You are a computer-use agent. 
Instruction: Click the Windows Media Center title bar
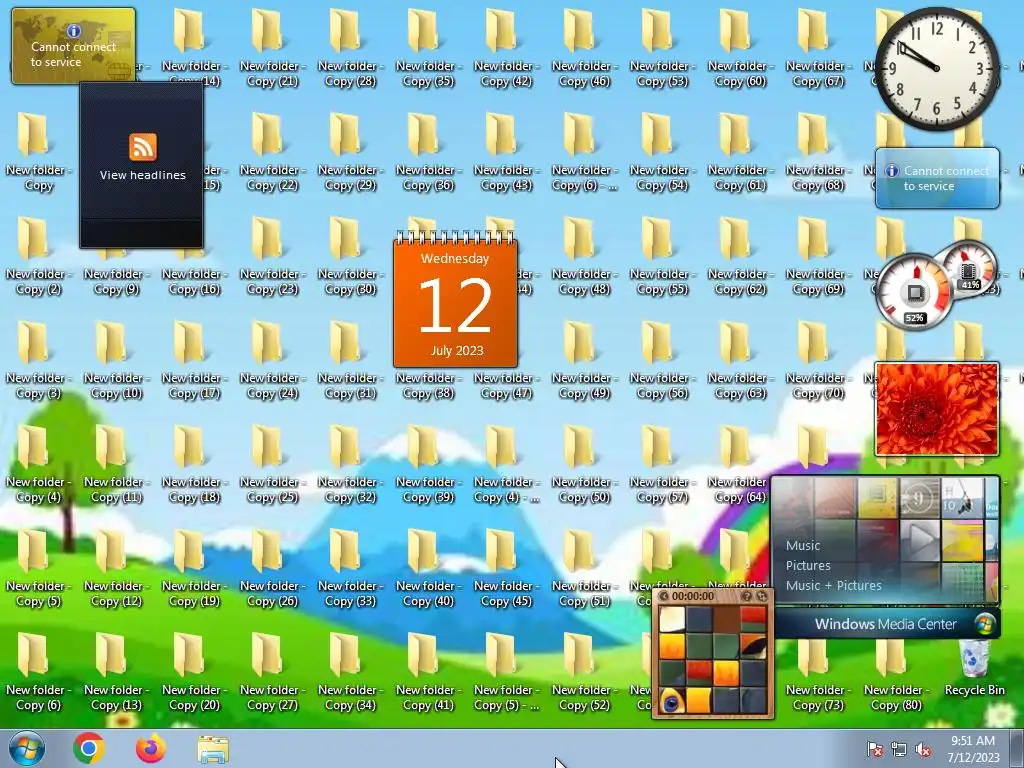coord(886,624)
